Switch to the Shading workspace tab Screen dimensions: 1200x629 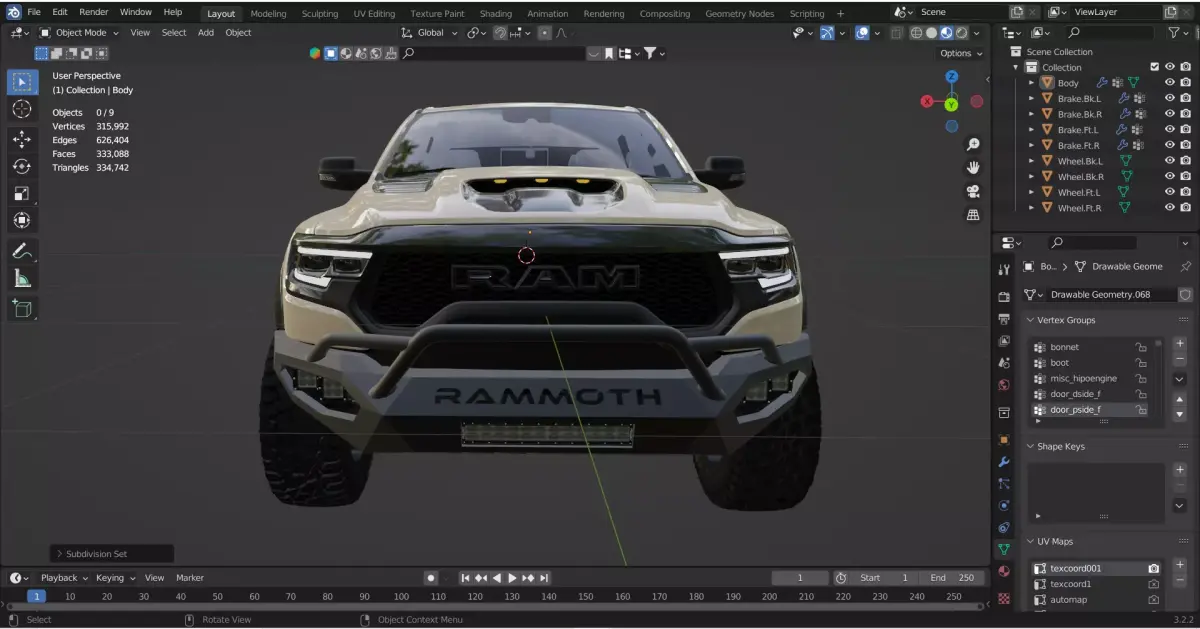point(495,14)
